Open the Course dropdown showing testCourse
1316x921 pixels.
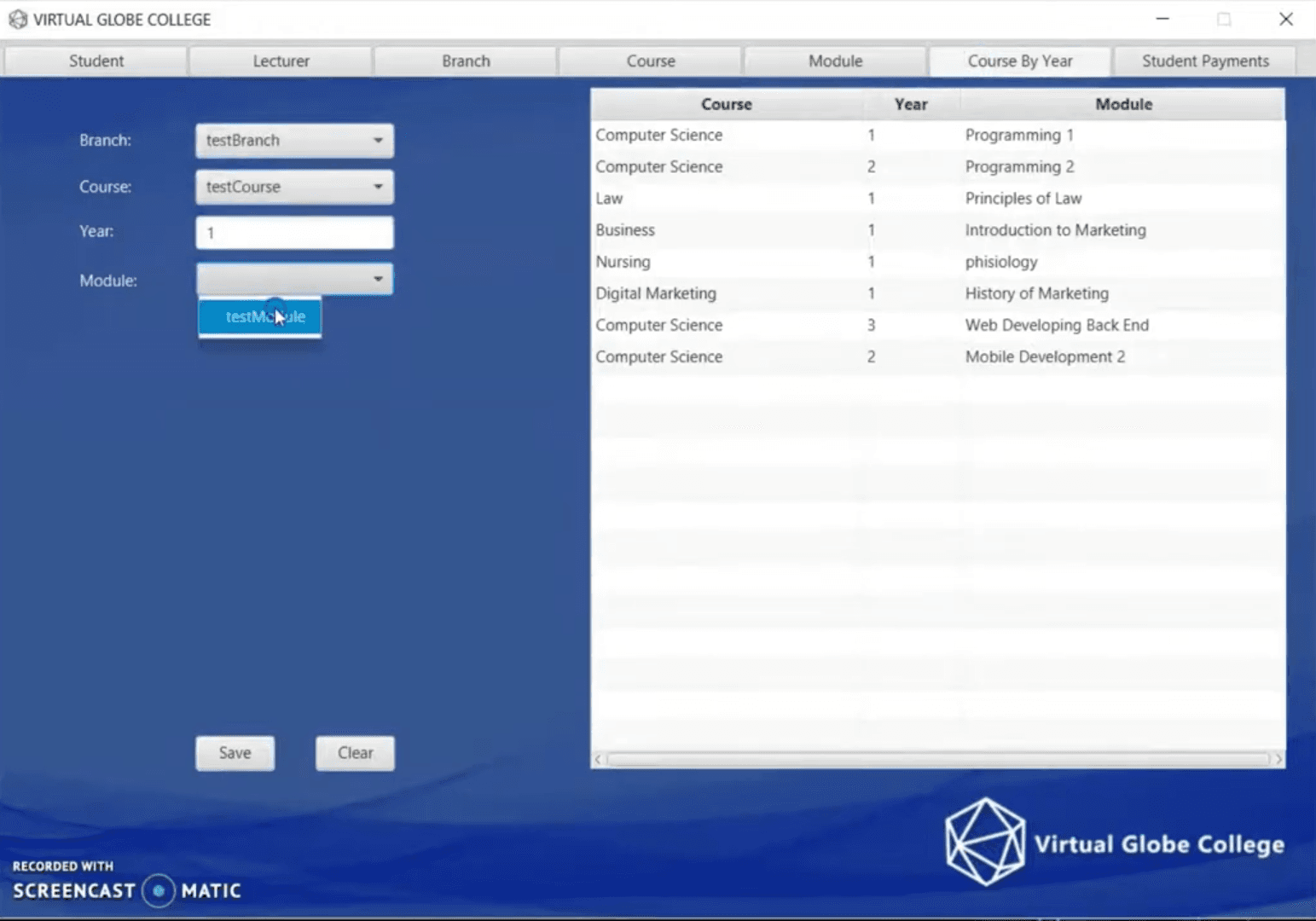378,187
